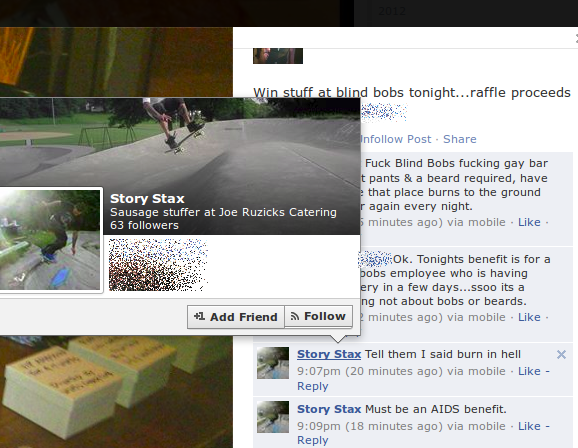Click the underlined Story Stax comment author link
The image size is (578, 448).
(x=329, y=354)
